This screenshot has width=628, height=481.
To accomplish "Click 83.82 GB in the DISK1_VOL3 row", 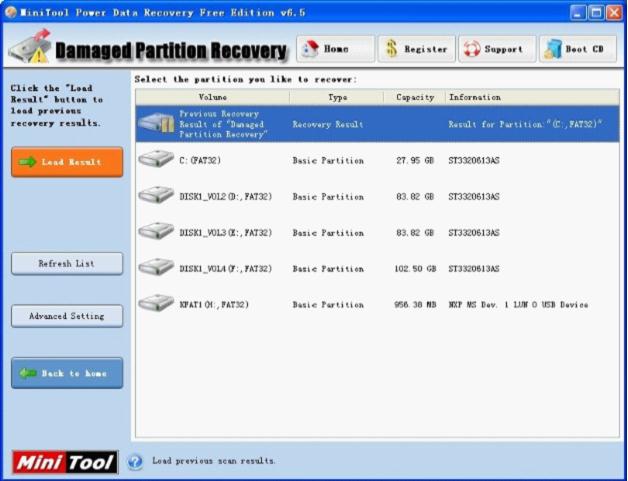I will [415, 233].
